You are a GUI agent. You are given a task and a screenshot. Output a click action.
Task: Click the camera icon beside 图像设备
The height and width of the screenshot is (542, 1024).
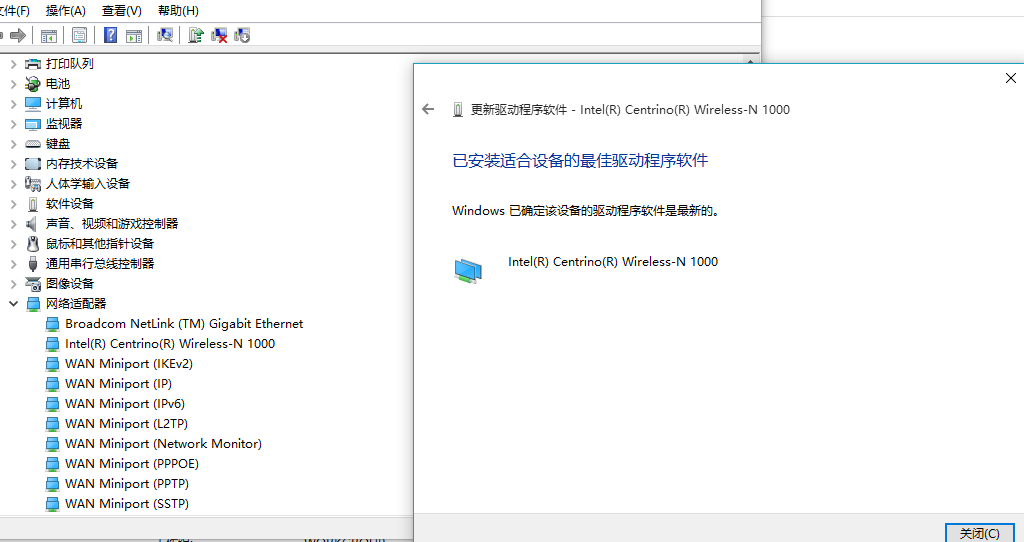pyautogui.click(x=33, y=284)
